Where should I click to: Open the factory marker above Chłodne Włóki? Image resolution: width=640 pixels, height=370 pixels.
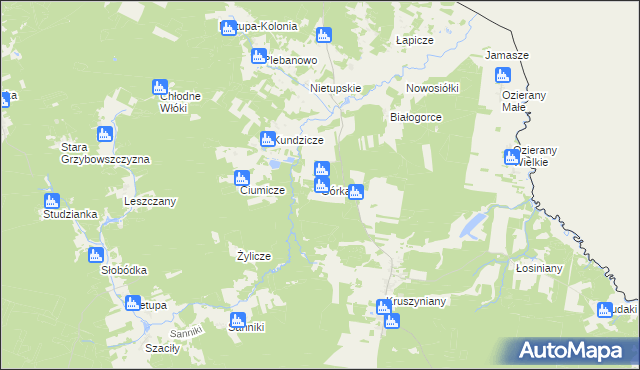pyautogui.click(x=160, y=87)
